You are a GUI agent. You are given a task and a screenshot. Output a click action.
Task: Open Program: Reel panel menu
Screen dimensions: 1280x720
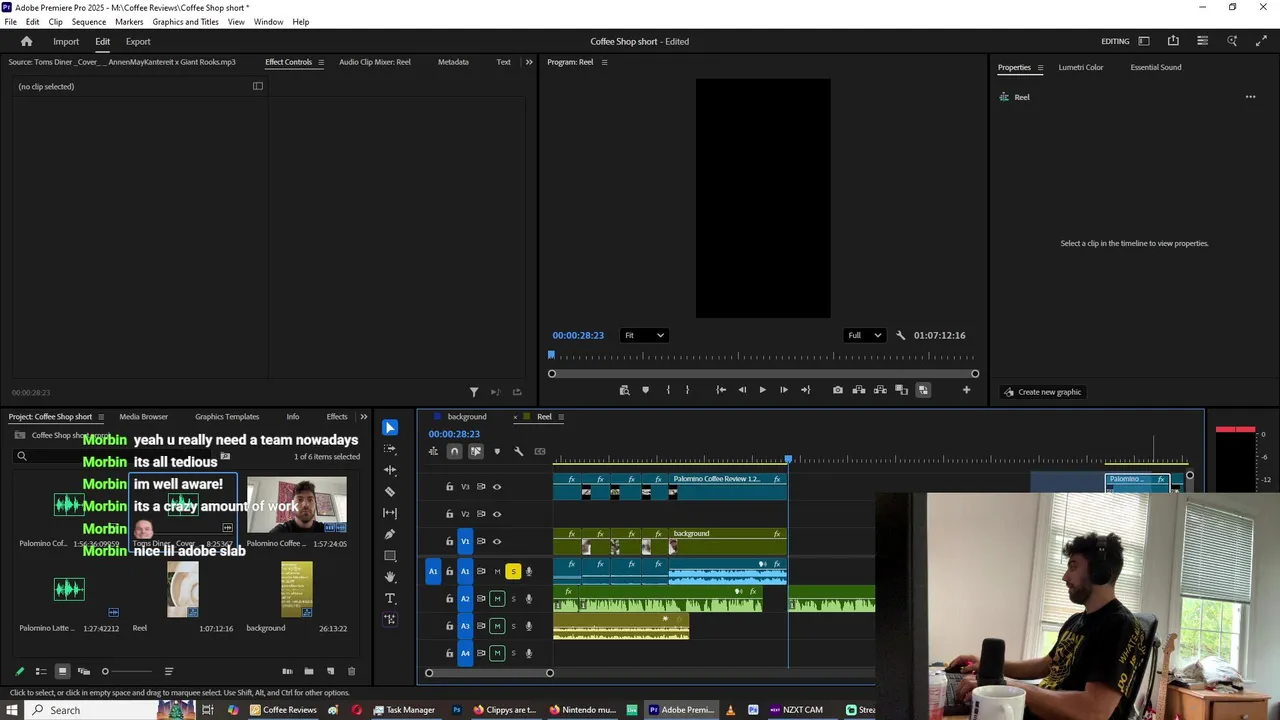point(604,62)
